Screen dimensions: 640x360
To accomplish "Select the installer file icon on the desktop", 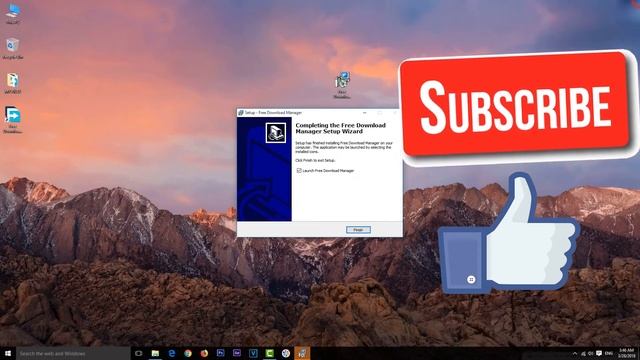I will 342,85.
